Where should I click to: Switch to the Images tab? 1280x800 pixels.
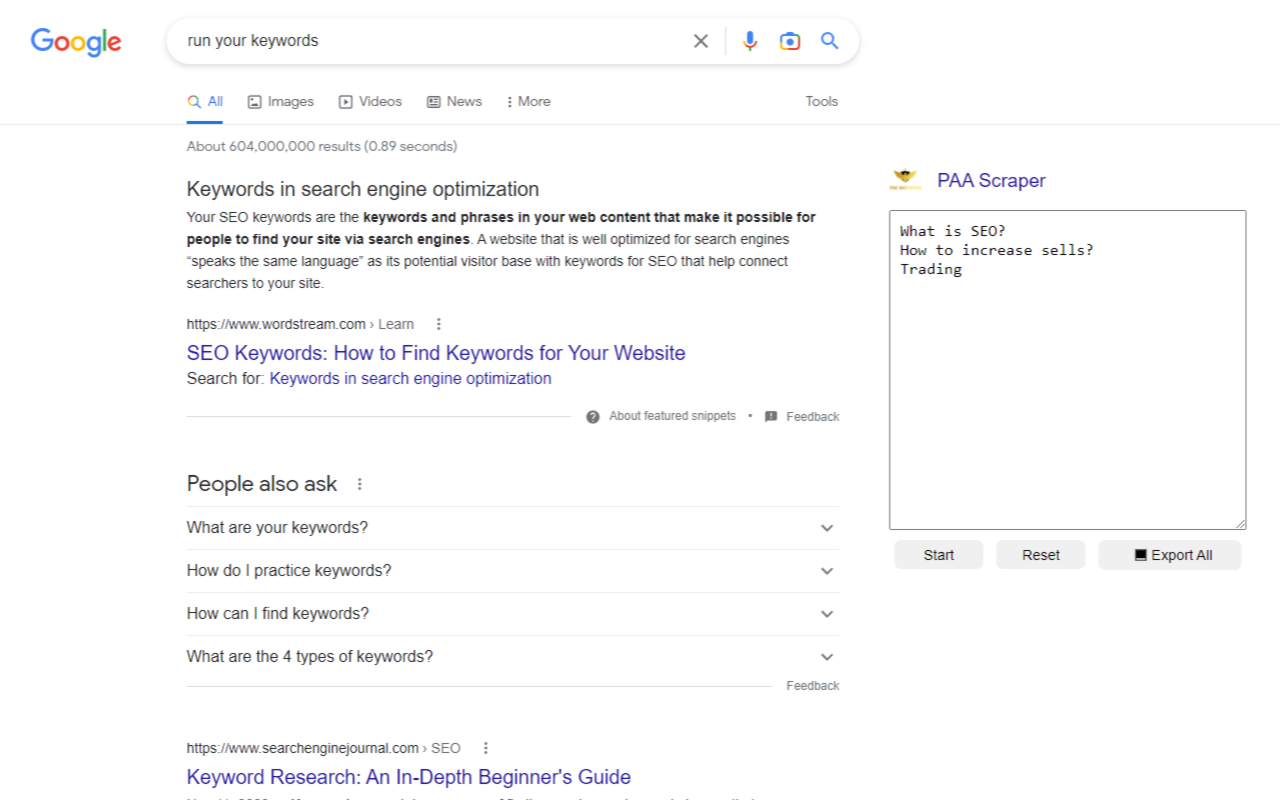(x=281, y=101)
